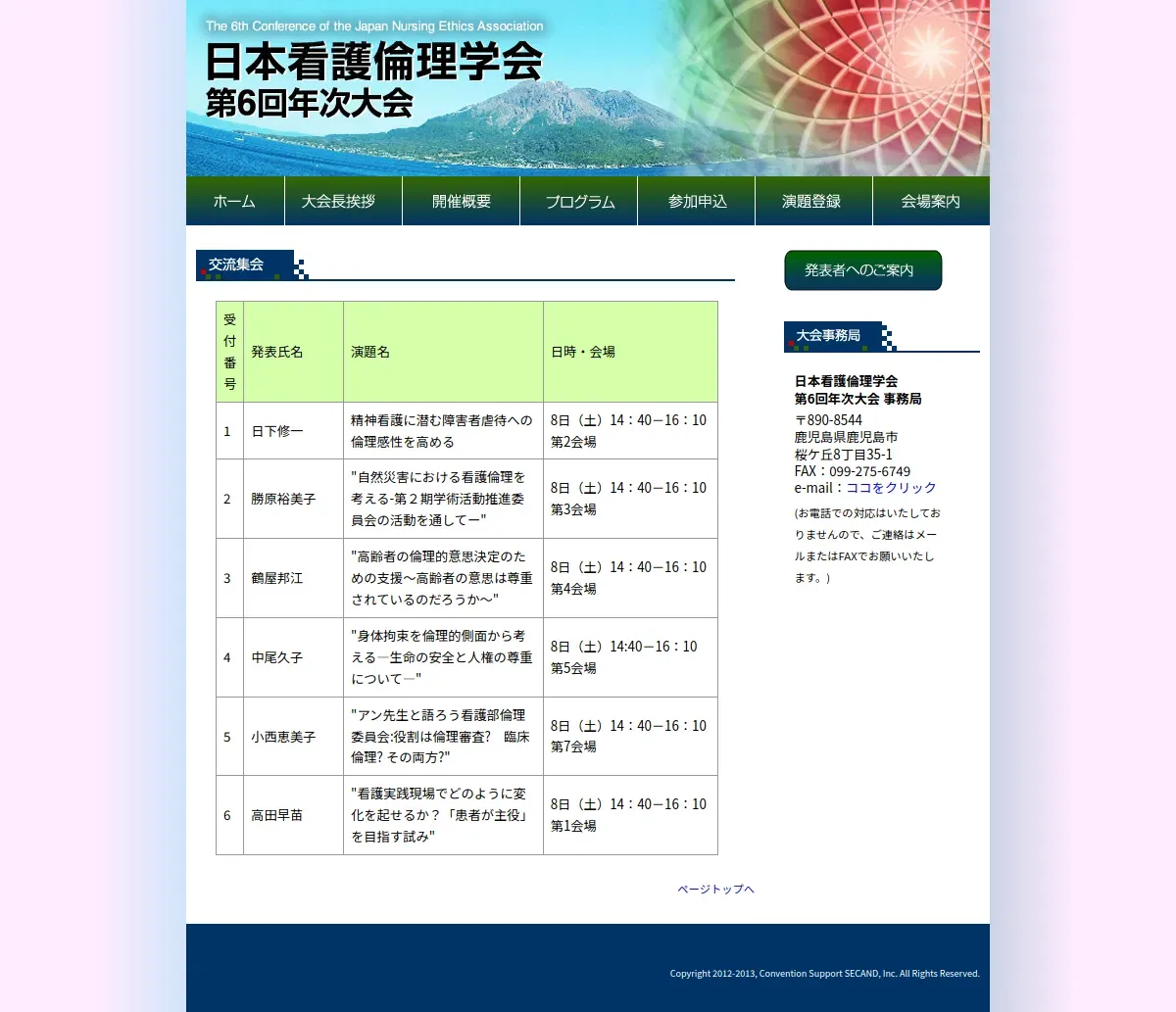This screenshot has width=1176, height=1012.
Task: Click the schedule cell showing 第4会場
Action: point(630,578)
